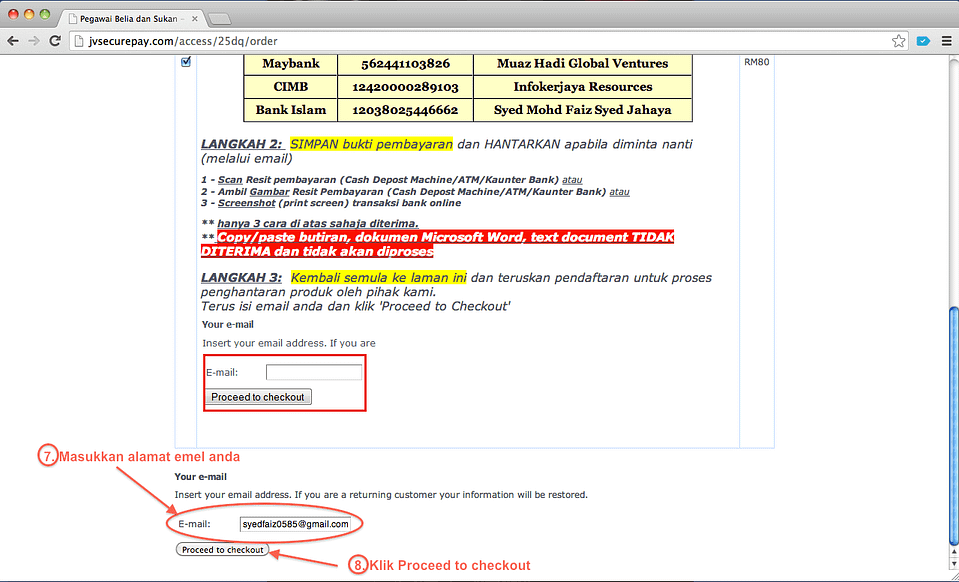Open the underlined Screenshot link
The width and height of the screenshot is (959, 582).
(x=246, y=203)
